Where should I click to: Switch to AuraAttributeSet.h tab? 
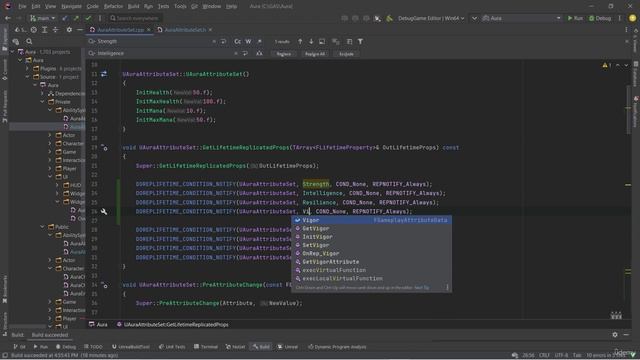pyautogui.click(x=184, y=30)
